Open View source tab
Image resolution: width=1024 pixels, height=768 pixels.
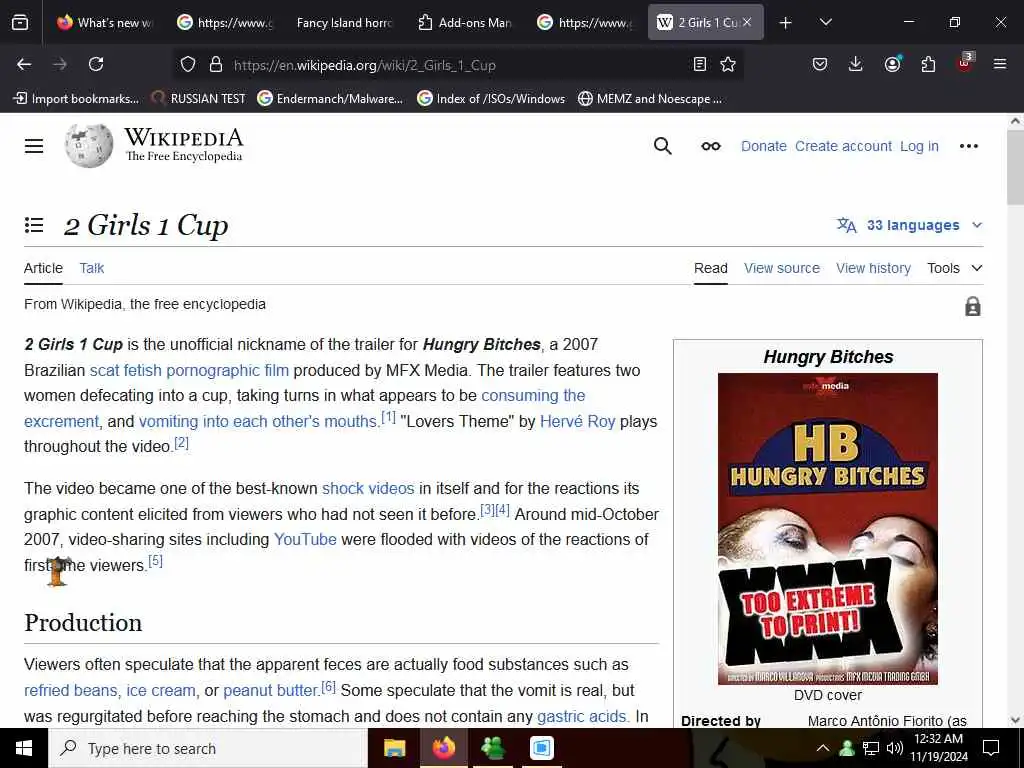point(782,268)
